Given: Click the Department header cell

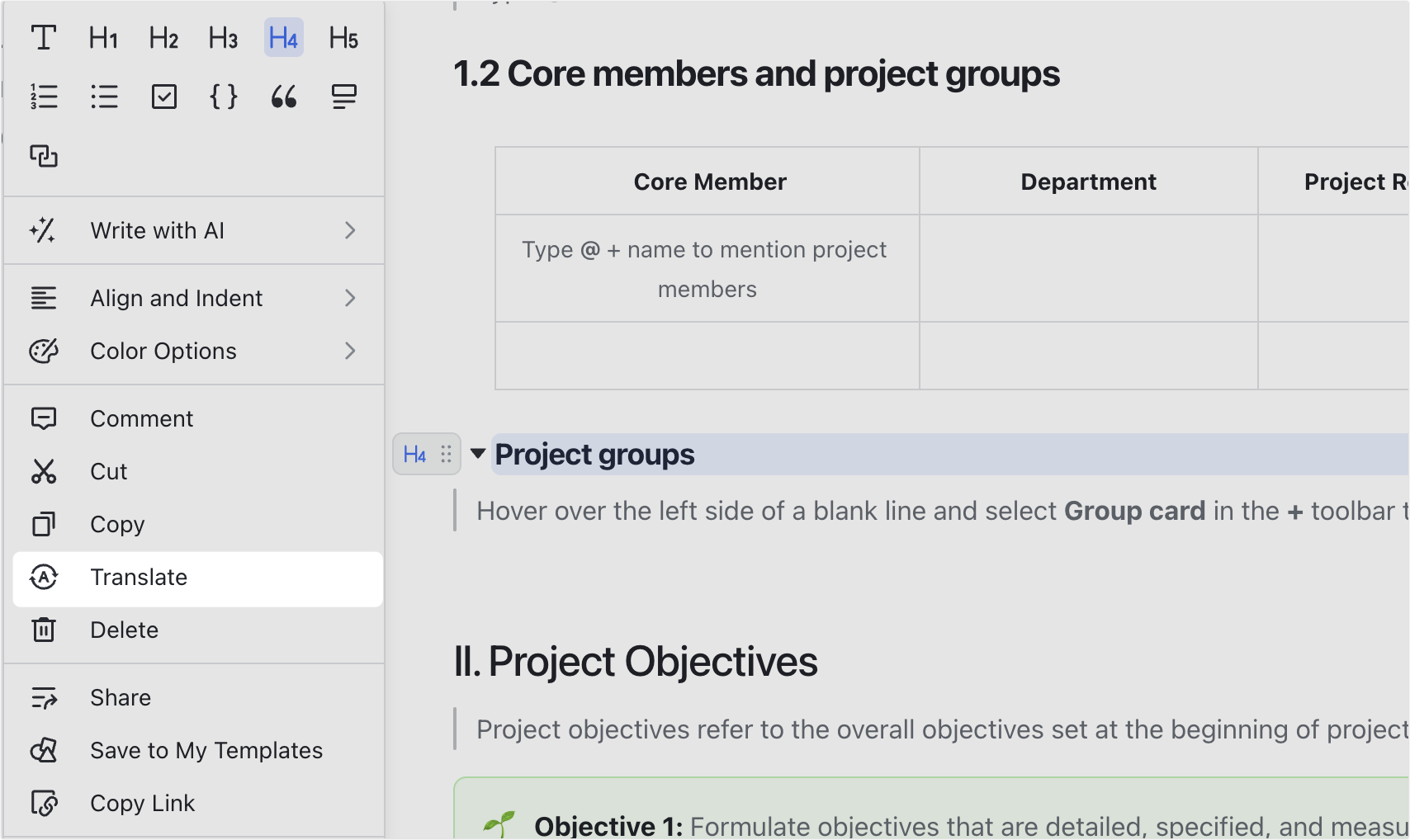Looking at the screenshot, I should pyautogui.click(x=1089, y=182).
